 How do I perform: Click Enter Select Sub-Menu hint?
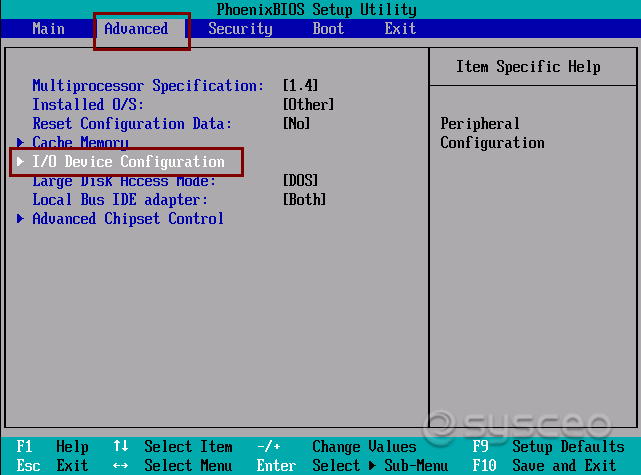click(352, 466)
